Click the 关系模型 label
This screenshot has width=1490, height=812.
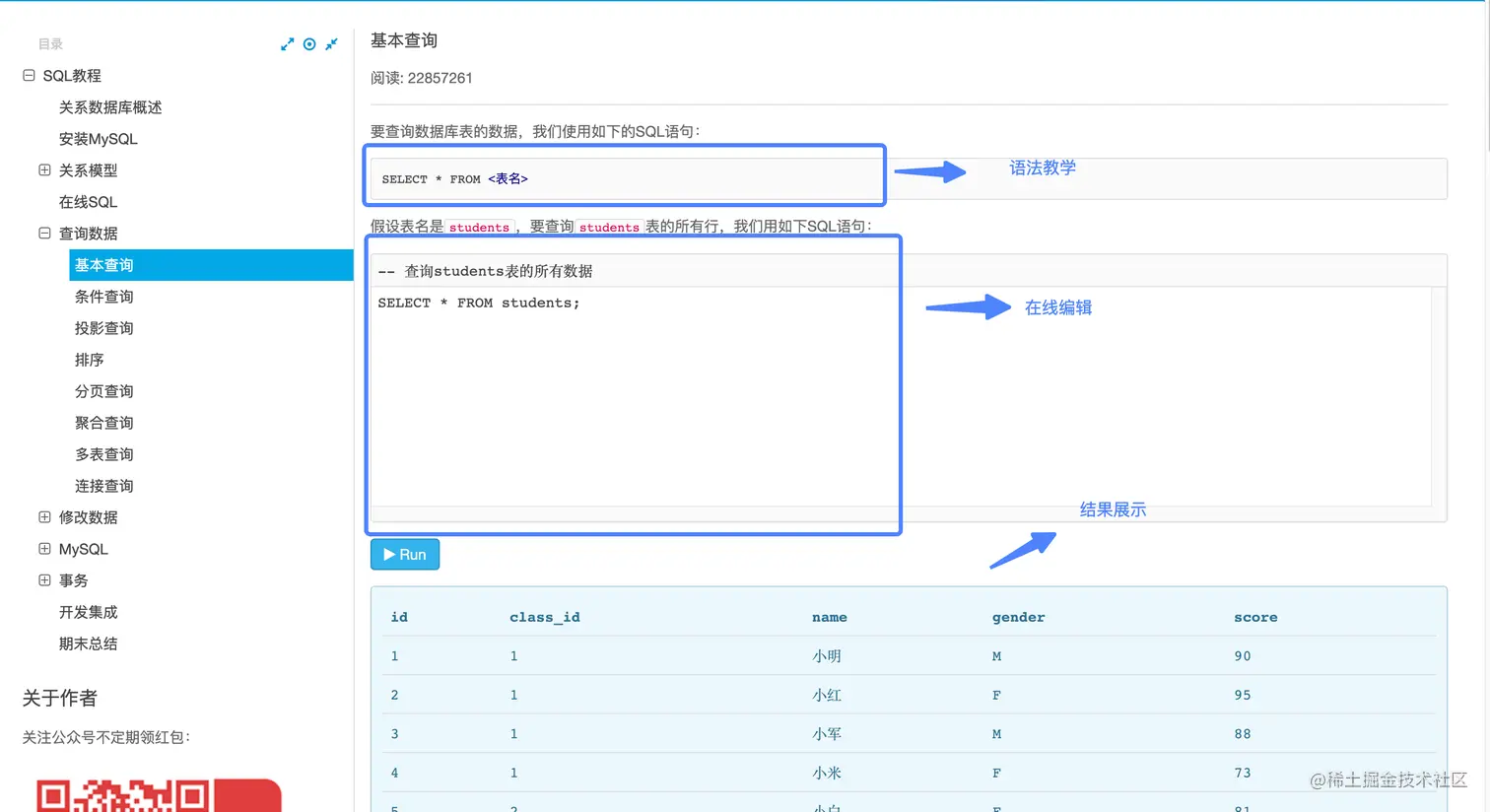coord(88,170)
